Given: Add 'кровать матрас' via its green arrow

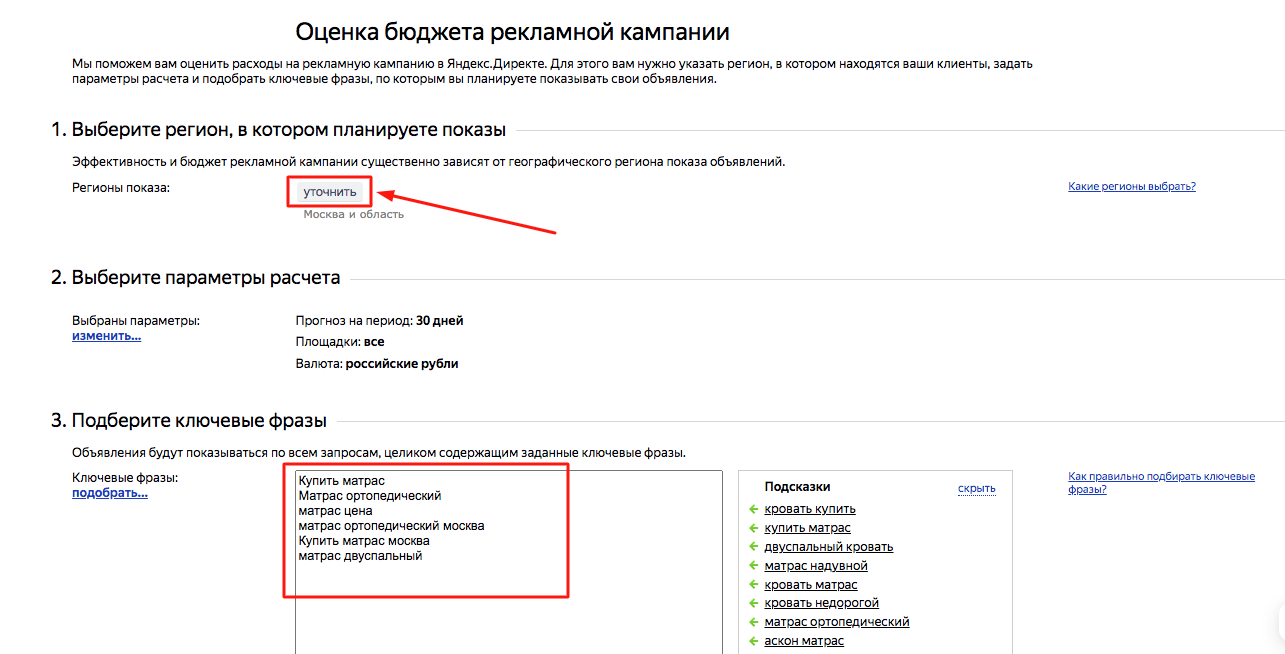Looking at the screenshot, I should click(754, 585).
